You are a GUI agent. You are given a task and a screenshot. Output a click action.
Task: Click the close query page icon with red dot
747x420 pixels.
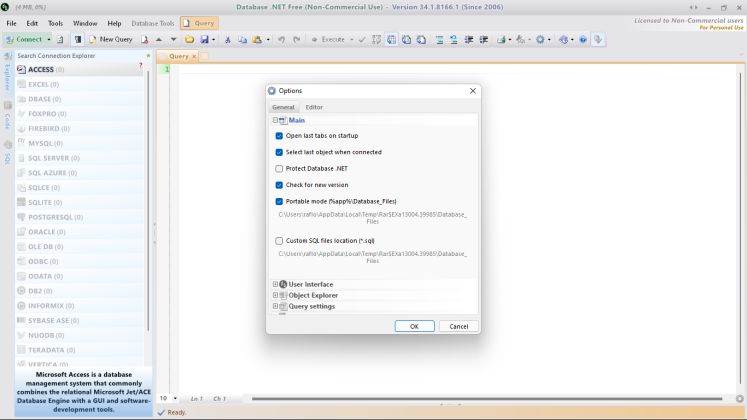(x=144, y=40)
